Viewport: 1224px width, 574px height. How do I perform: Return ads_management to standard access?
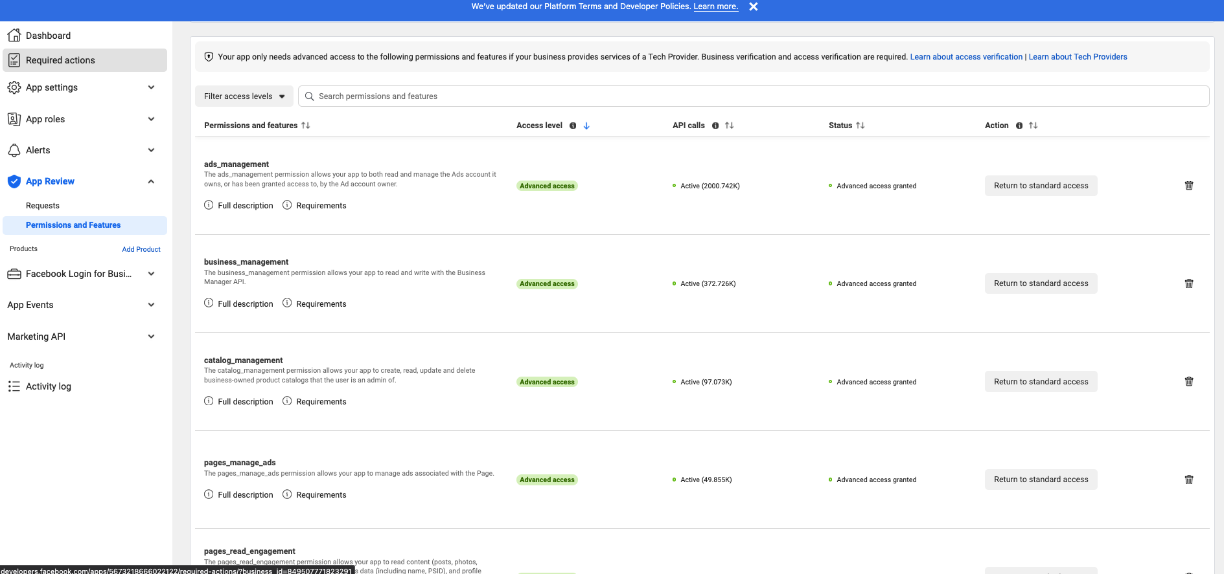point(1041,186)
